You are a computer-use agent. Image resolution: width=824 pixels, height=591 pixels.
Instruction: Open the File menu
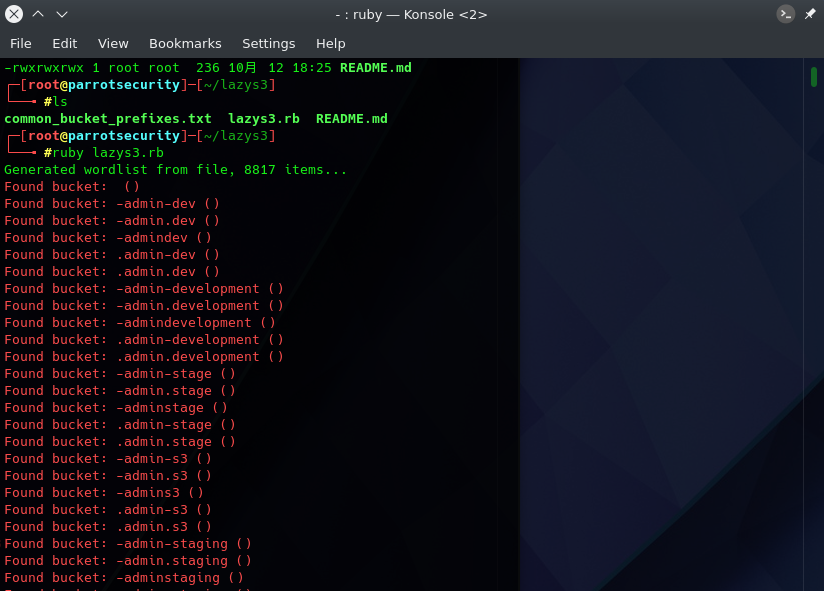pyautogui.click(x=21, y=44)
